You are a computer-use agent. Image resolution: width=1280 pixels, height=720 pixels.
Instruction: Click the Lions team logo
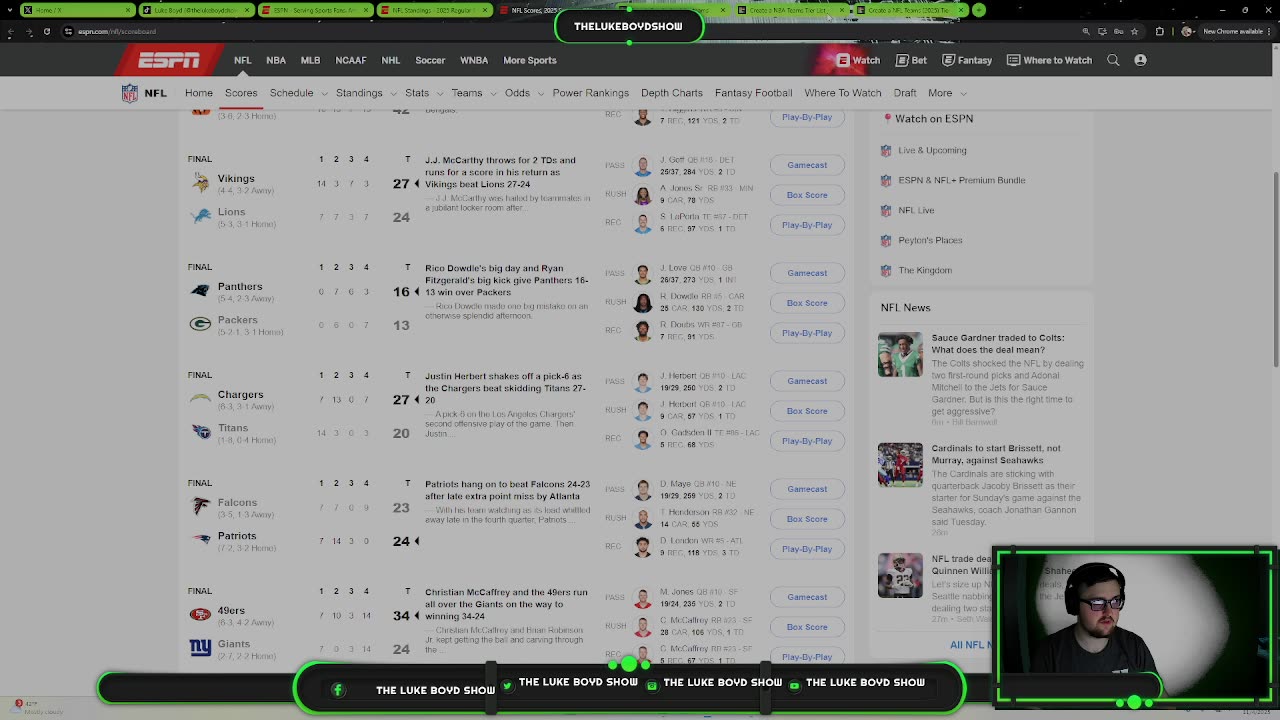pyautogui.click(x=201, y=216)
